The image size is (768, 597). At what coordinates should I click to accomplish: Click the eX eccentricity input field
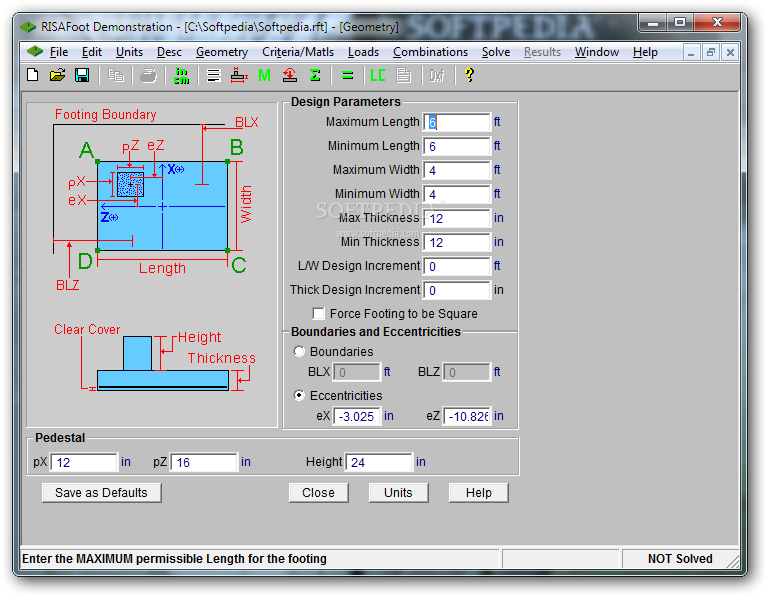tap(357, 416)
